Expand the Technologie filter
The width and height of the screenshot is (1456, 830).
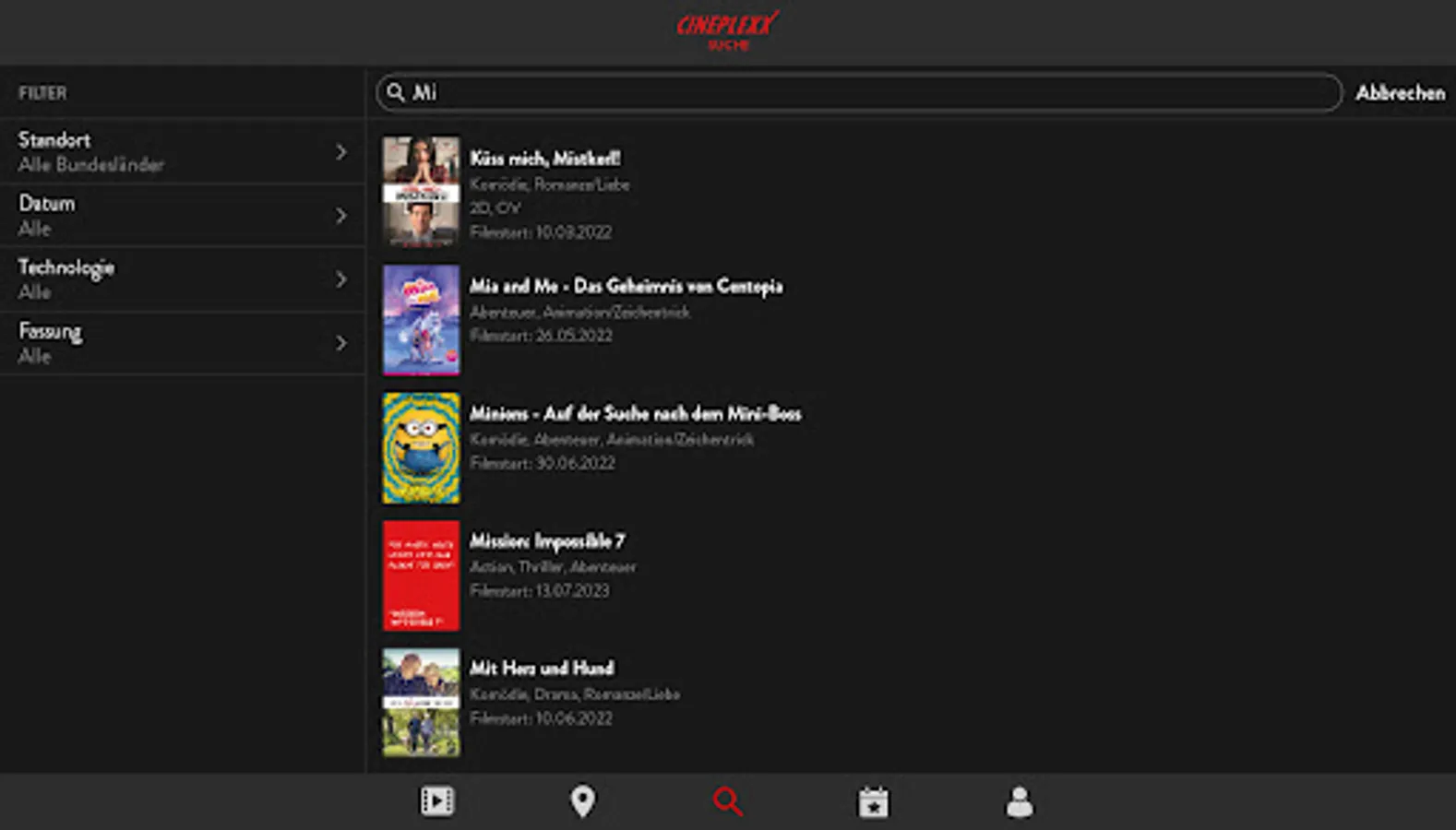point(183,279)
